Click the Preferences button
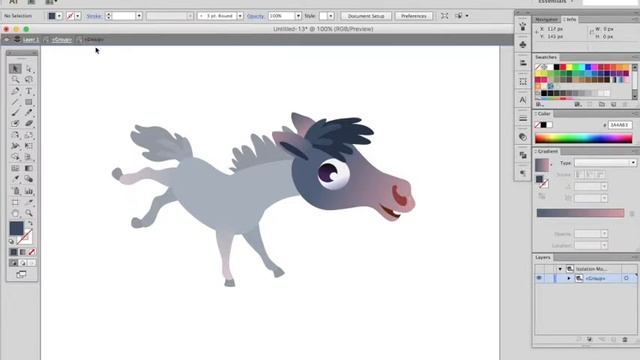 (413, 16)
